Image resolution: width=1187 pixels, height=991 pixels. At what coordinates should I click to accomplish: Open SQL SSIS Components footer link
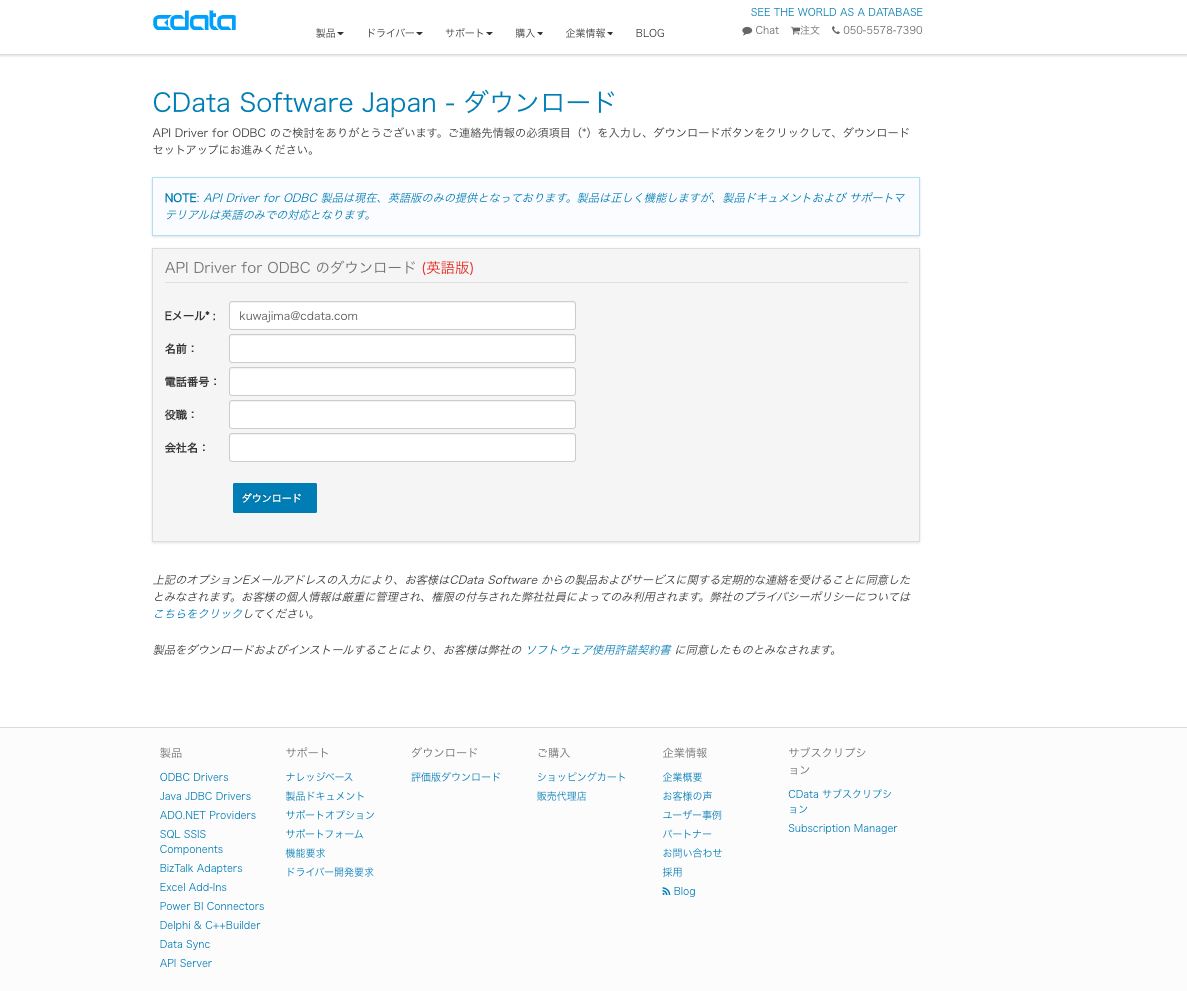(191, 842)
